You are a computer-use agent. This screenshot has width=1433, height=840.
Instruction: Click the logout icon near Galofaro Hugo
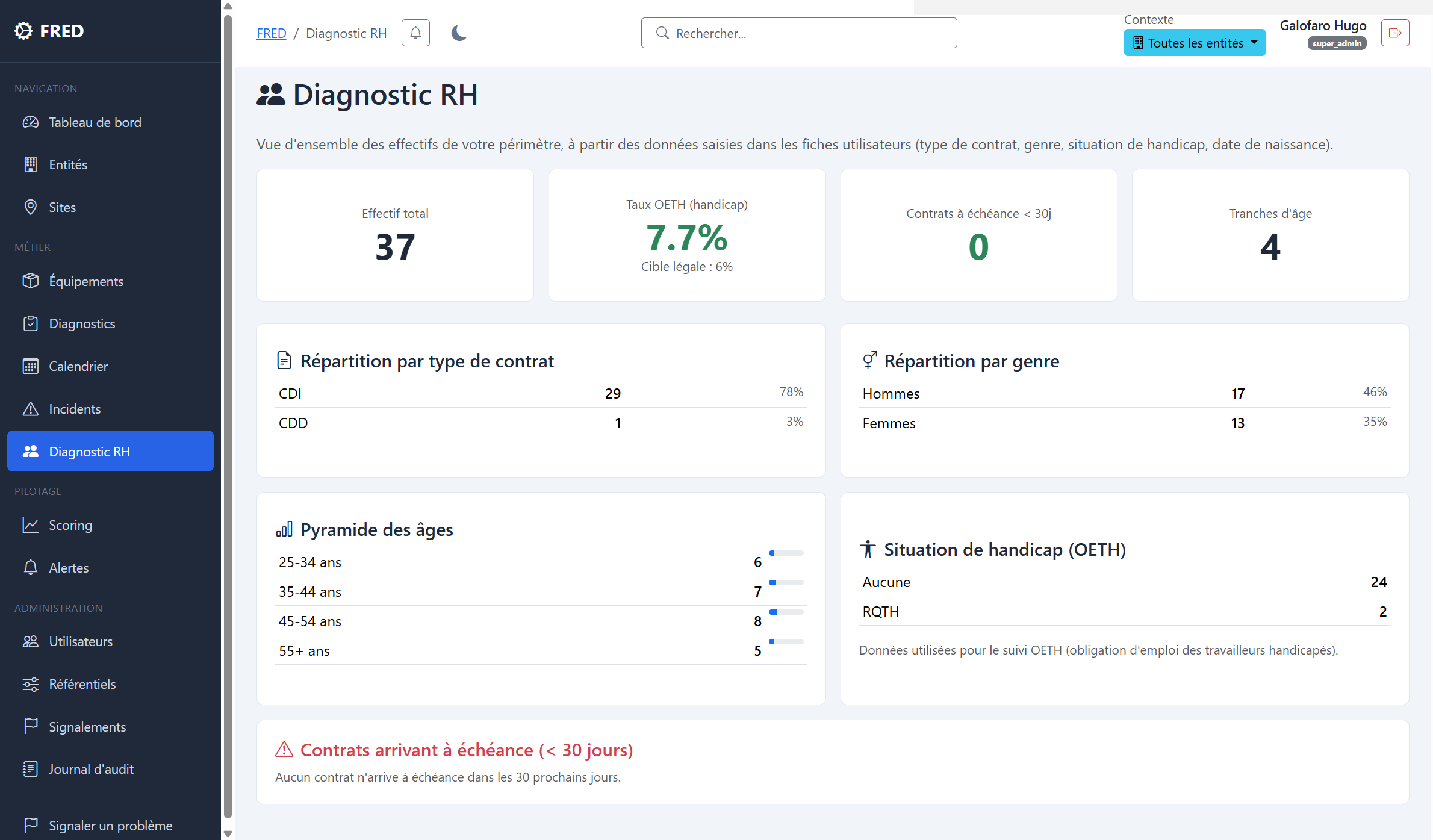click(x=1395, y=33)
